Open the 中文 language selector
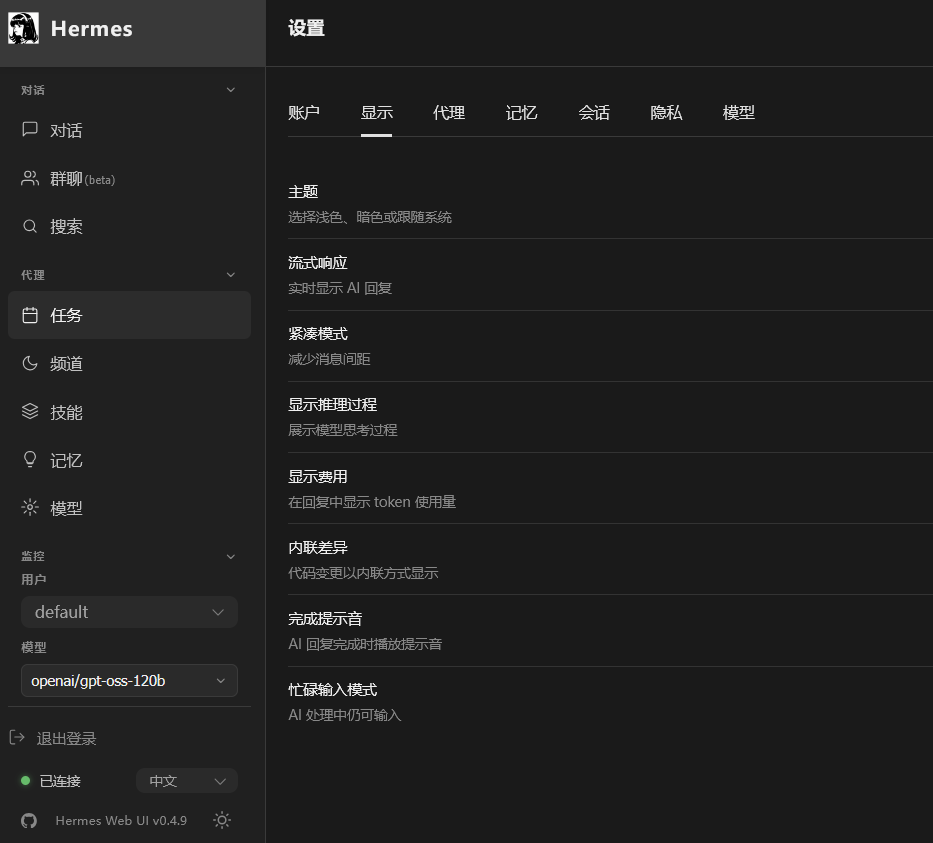Viewport: 933px width, 843px height. coord(186,780)
